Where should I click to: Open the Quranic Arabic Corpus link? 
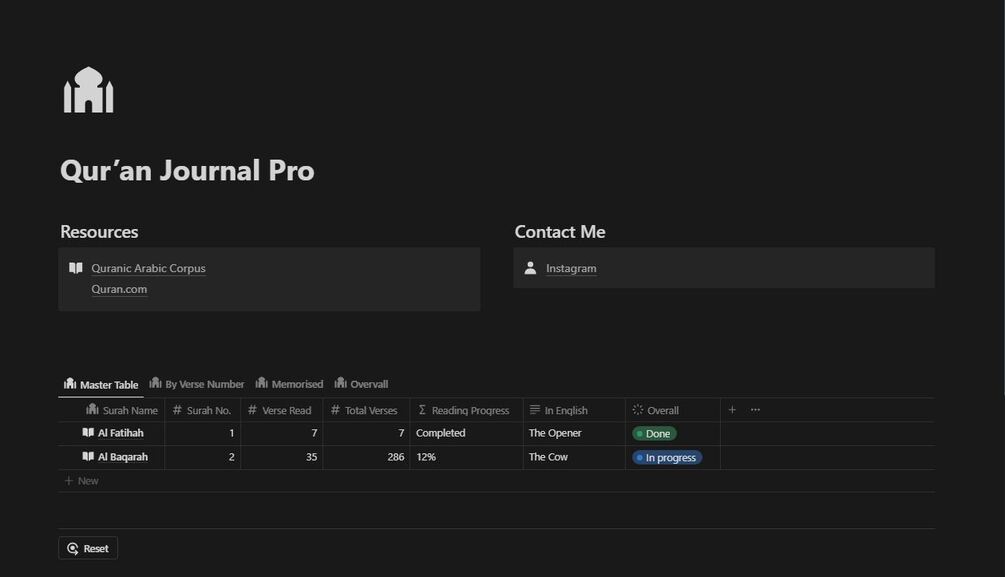[x=148, y=268]
